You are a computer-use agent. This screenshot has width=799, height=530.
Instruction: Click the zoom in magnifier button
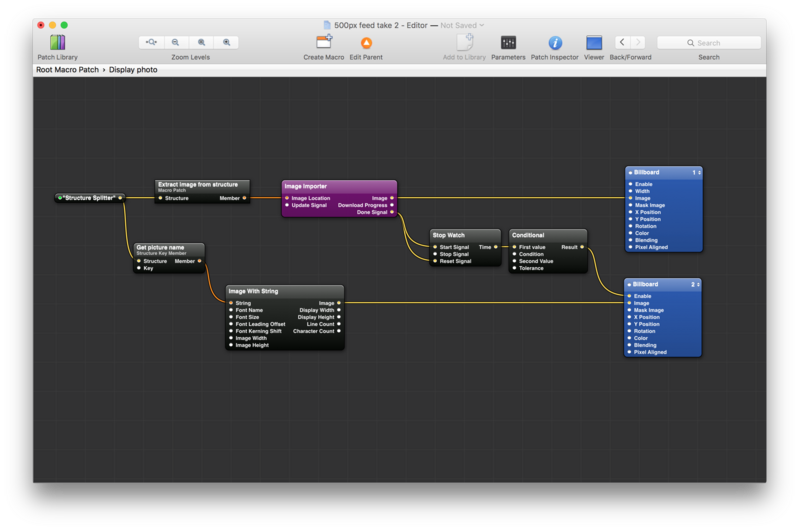(226, 42)
